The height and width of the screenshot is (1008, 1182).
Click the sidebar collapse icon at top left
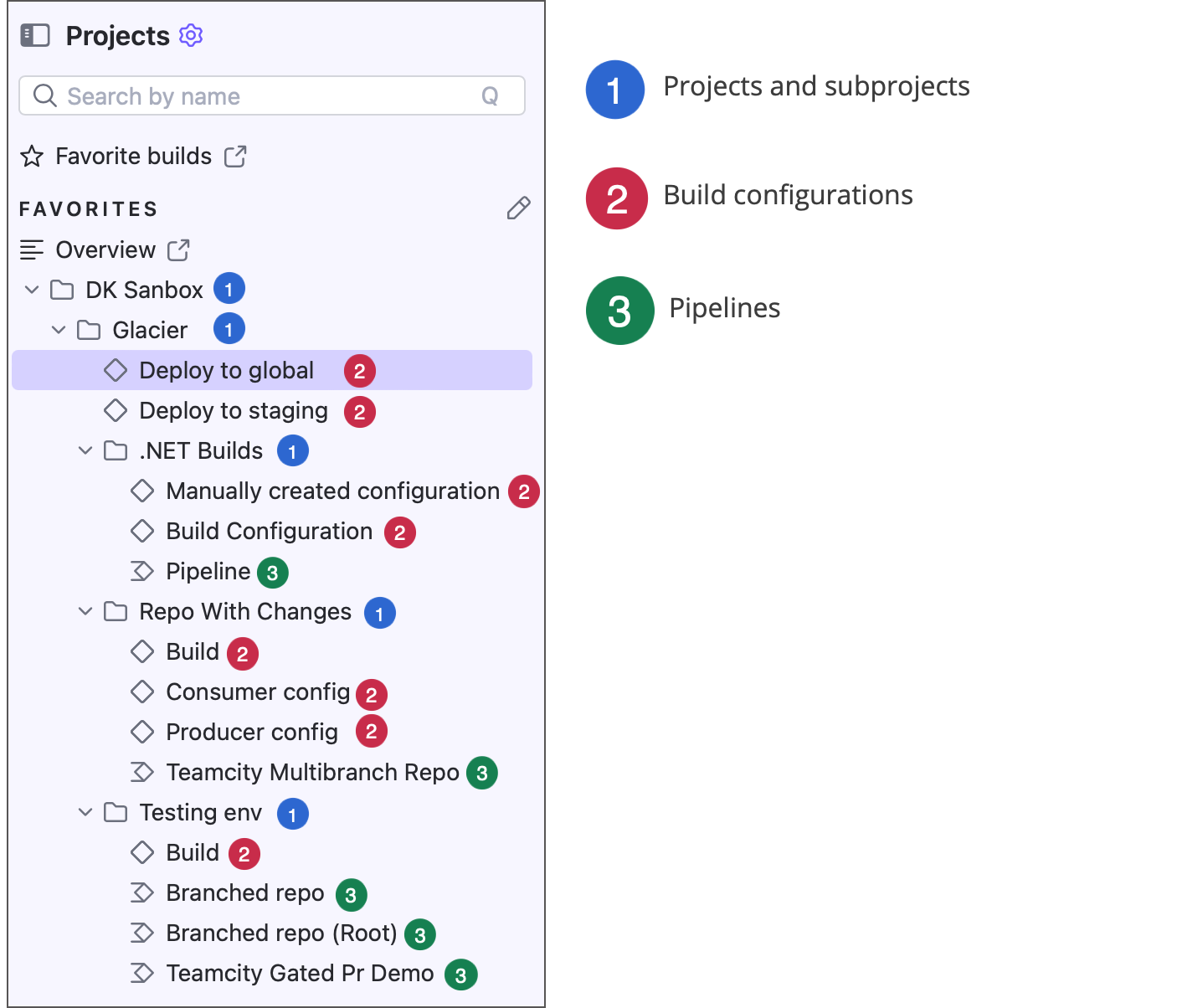tap(35, 35)
